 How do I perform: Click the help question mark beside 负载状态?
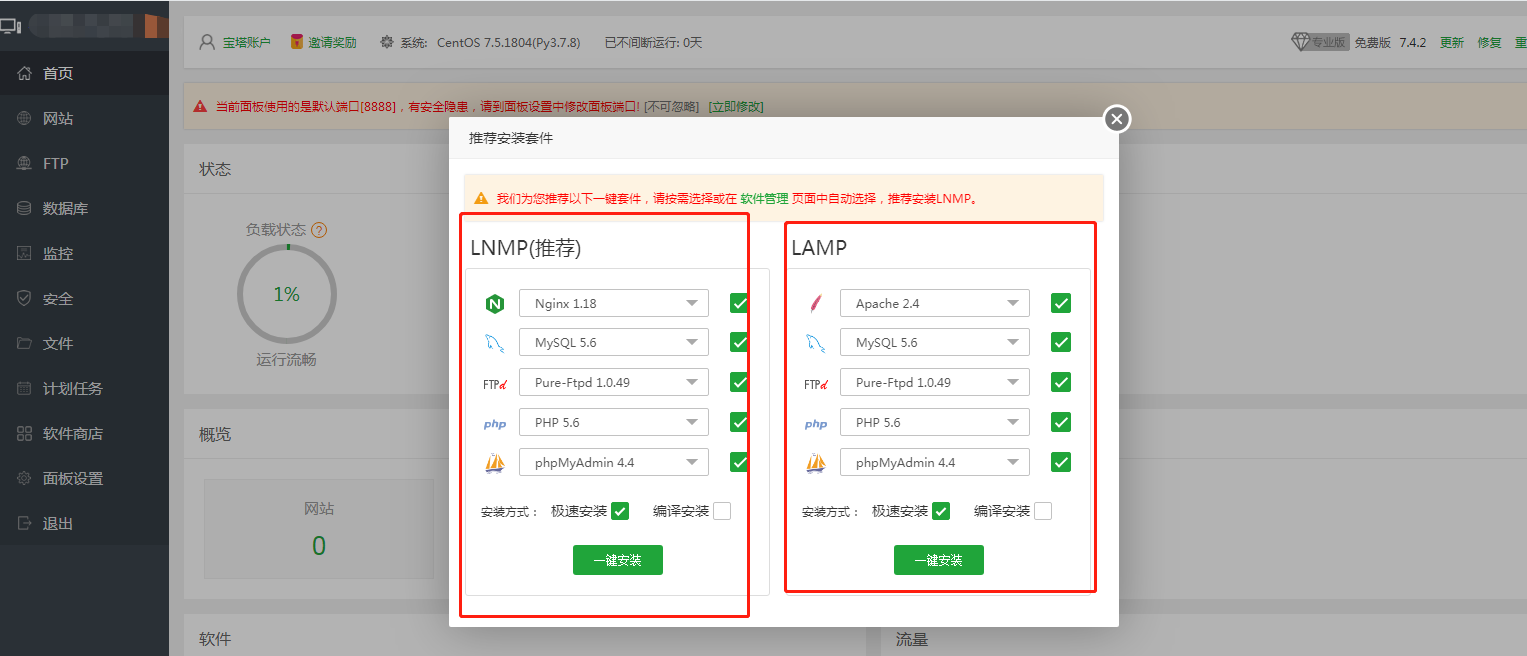pos(319,230)
